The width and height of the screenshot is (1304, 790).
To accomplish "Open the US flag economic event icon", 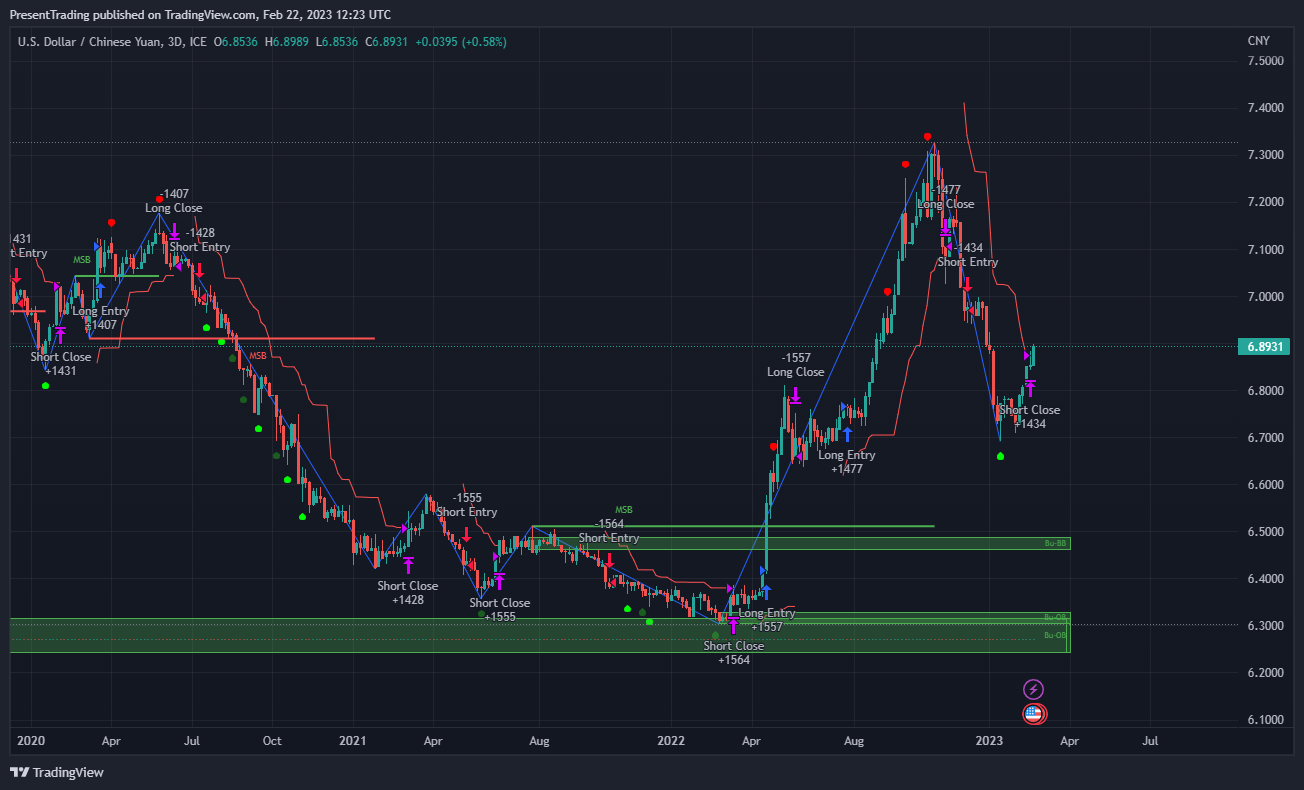I will point(1034,714).
